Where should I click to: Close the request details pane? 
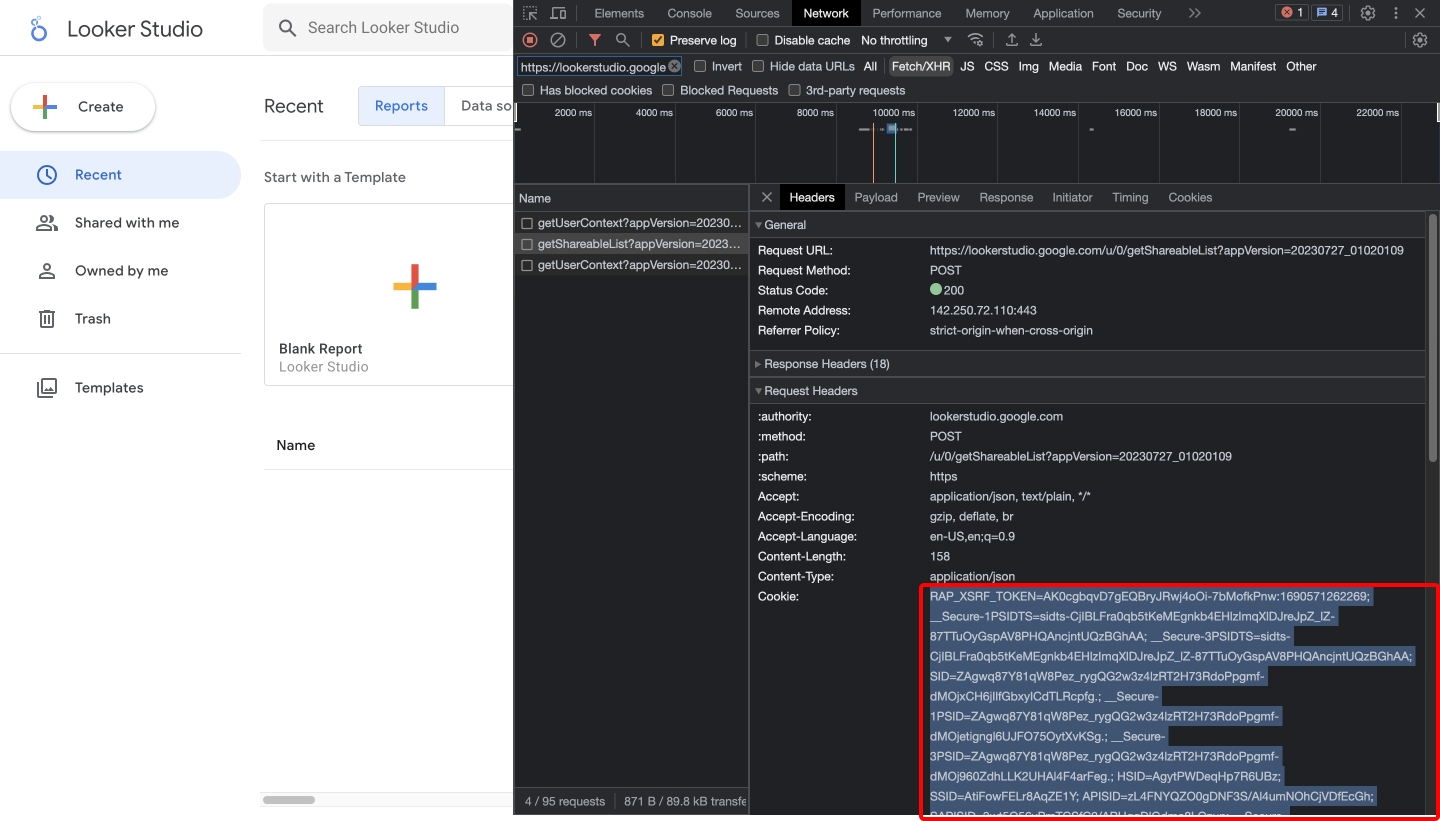click(x=766, y=198)
